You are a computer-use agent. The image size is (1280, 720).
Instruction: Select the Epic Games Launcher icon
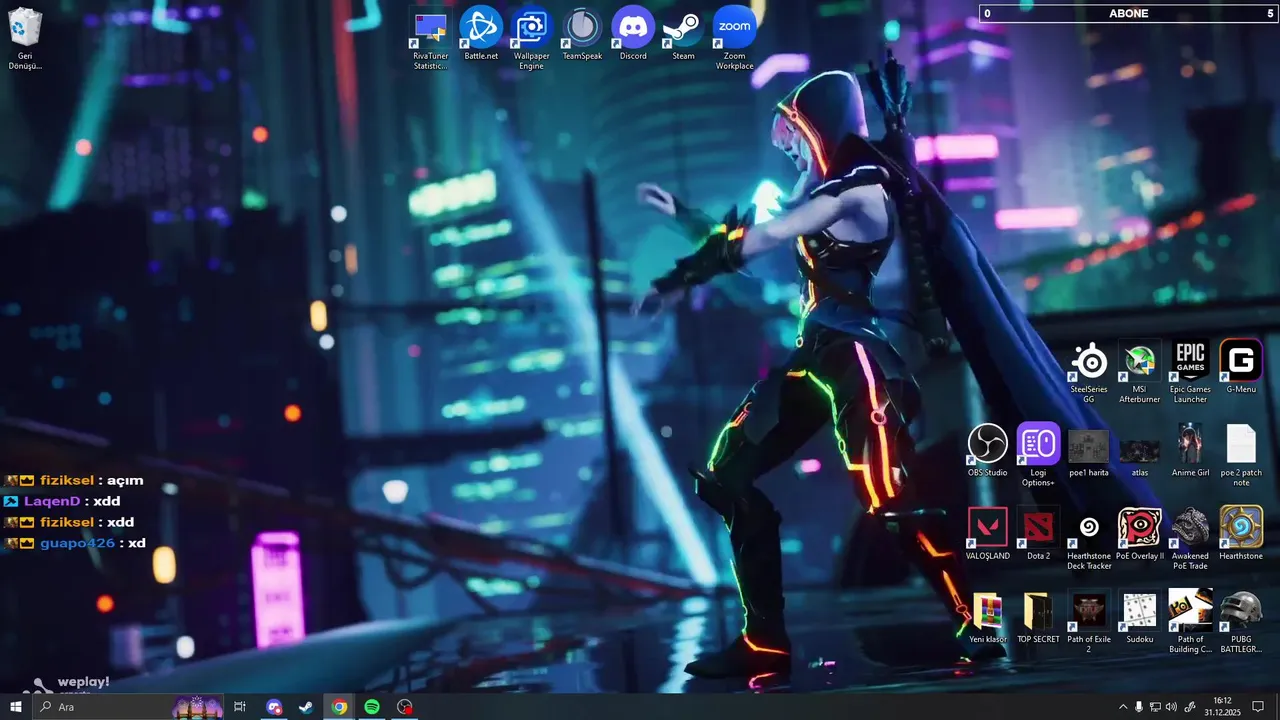[1190, 372]
